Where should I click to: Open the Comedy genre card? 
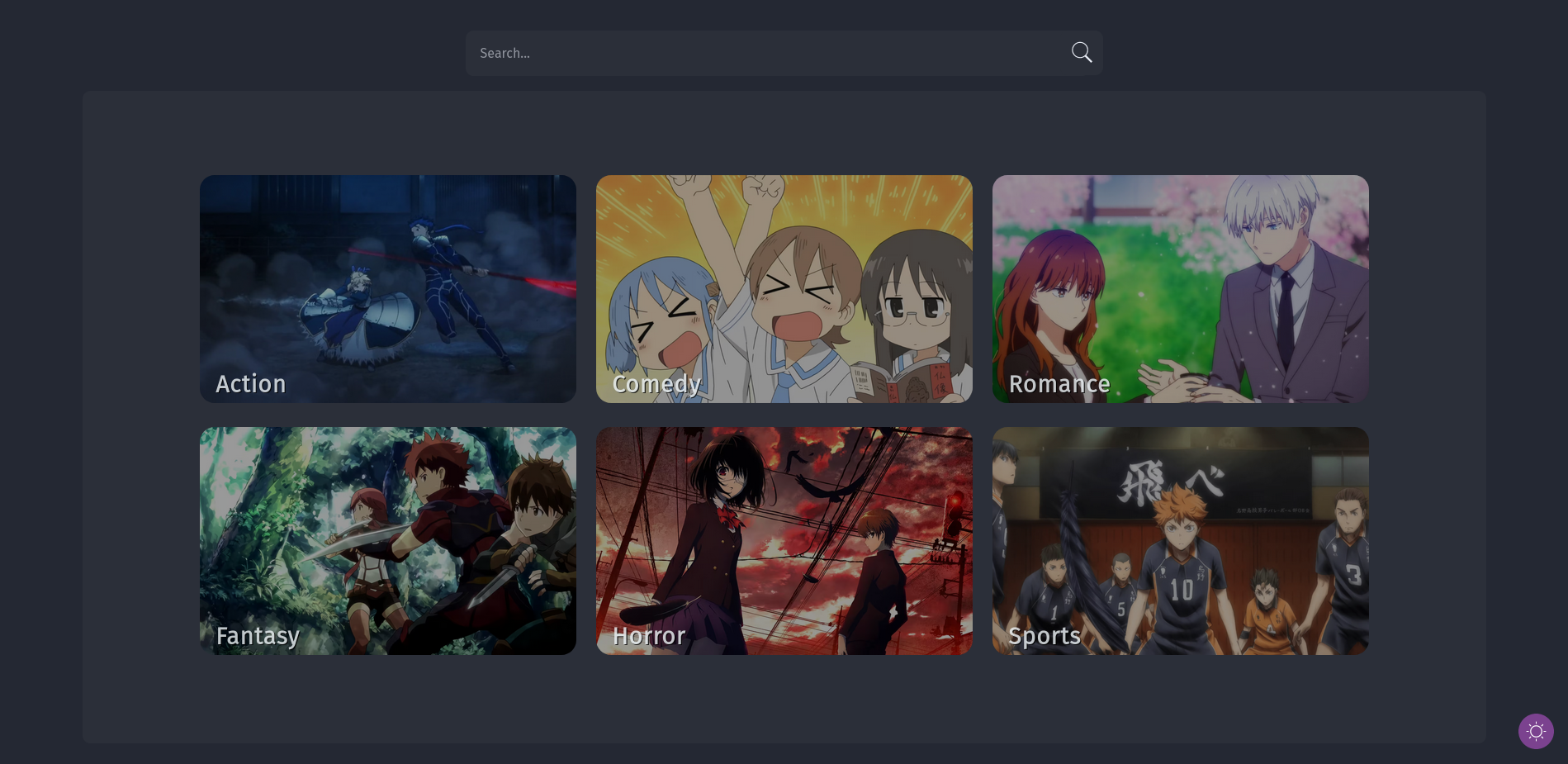(784, 289)
